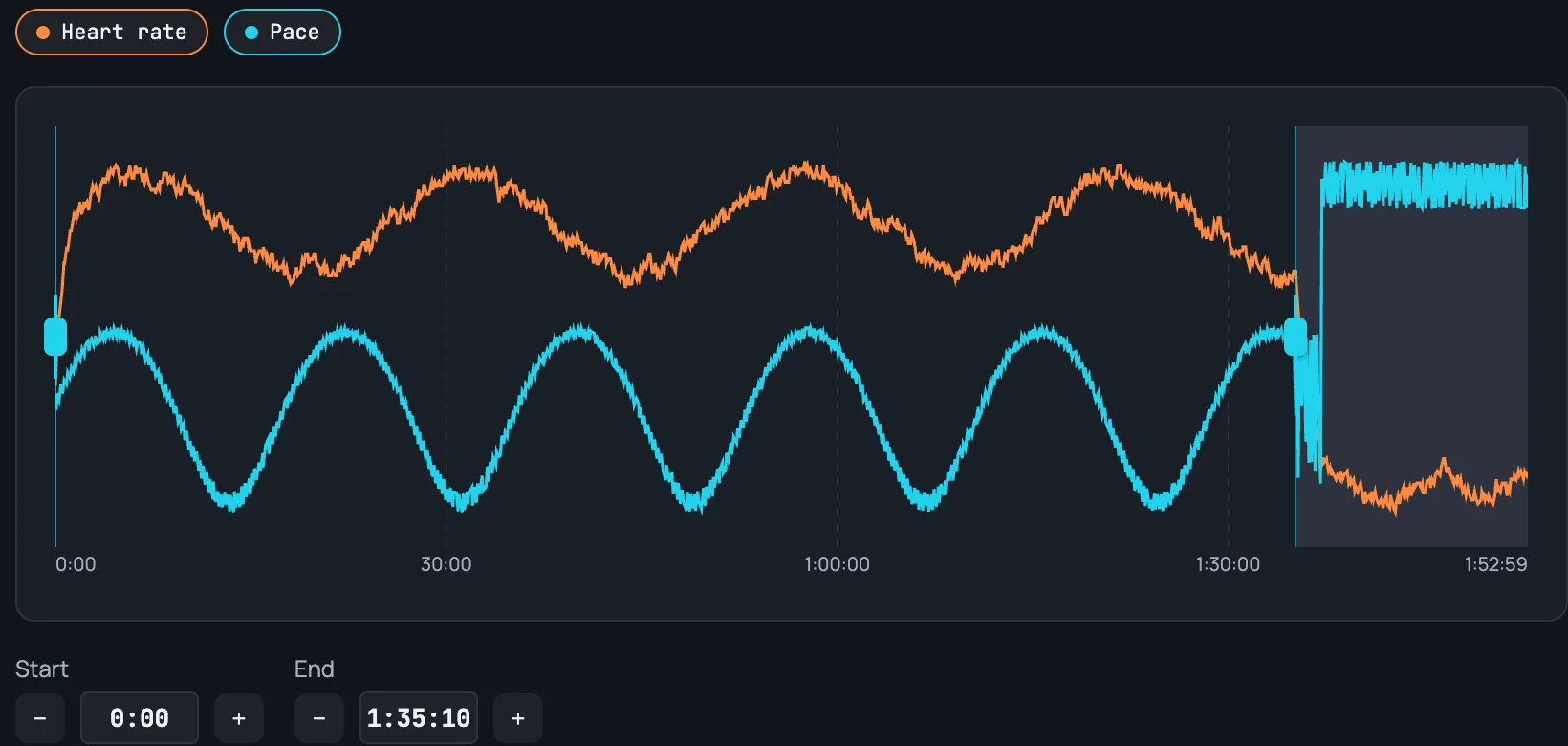The height and width of the screenshot is (746, 1568).
Task: Increase the Start time with plus button
Action: [239, 718]
